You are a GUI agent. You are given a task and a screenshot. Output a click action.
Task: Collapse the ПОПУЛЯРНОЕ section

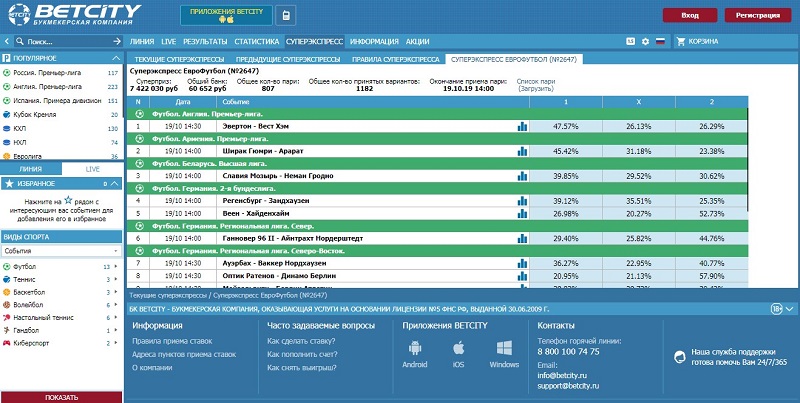(x=116, y=58)
